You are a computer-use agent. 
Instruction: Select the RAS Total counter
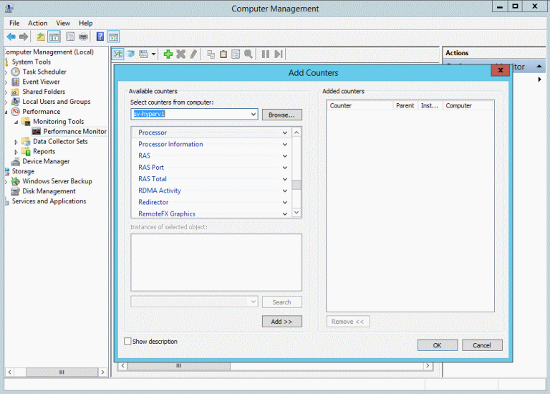152,179
